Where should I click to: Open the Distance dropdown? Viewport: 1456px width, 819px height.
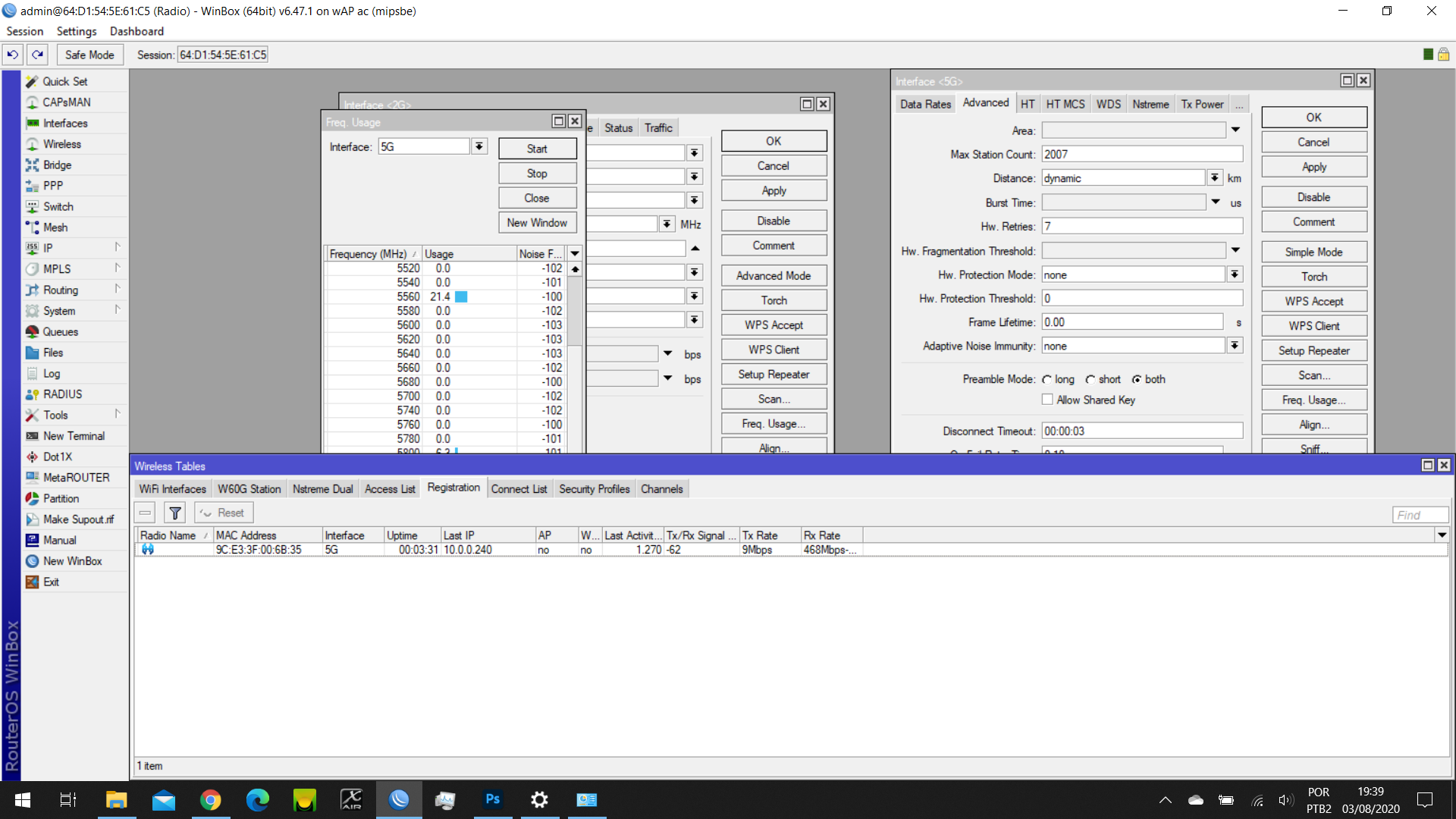(1215, 178)
